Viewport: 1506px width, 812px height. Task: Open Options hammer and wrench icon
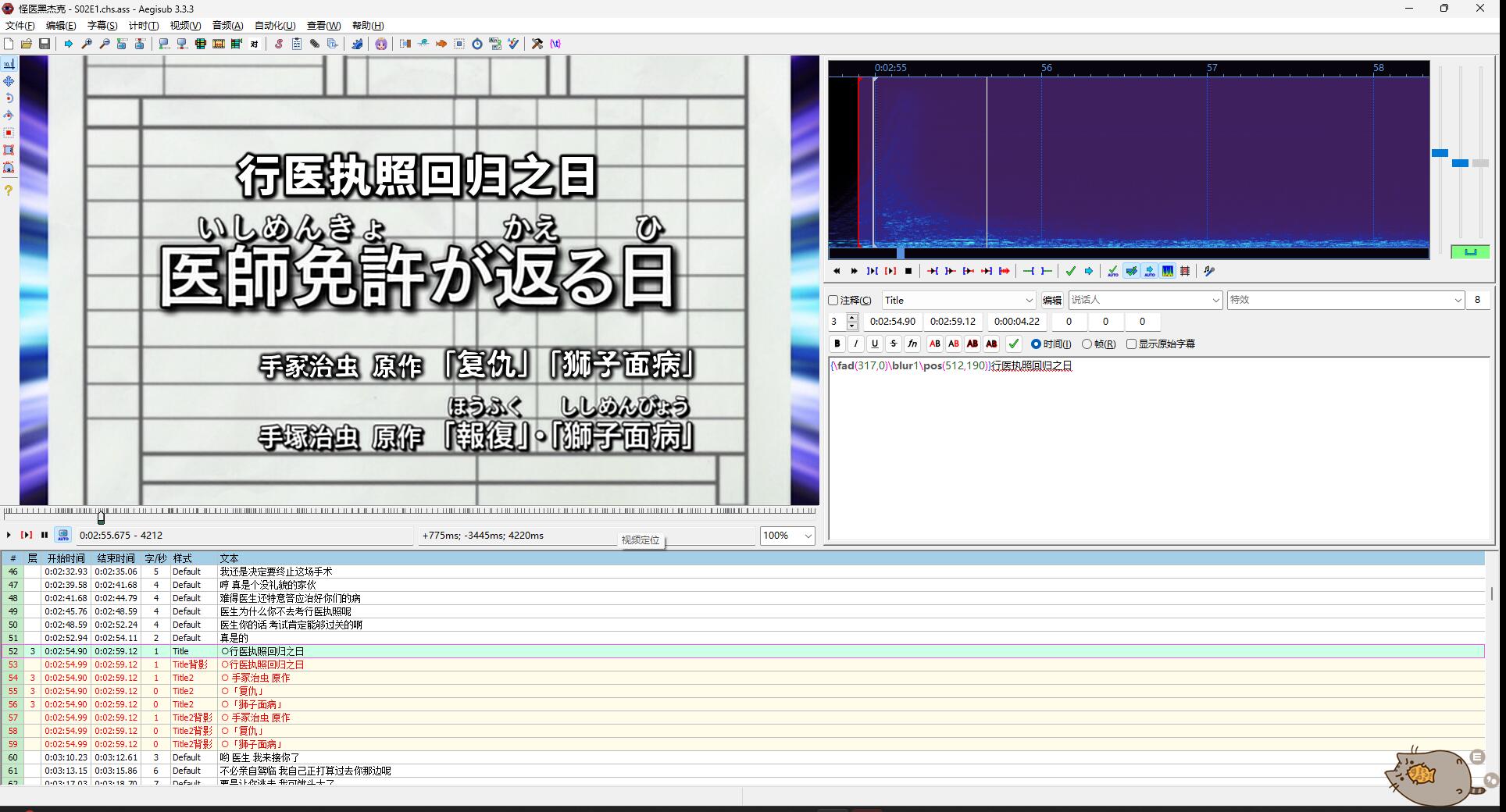click(537, 44)
